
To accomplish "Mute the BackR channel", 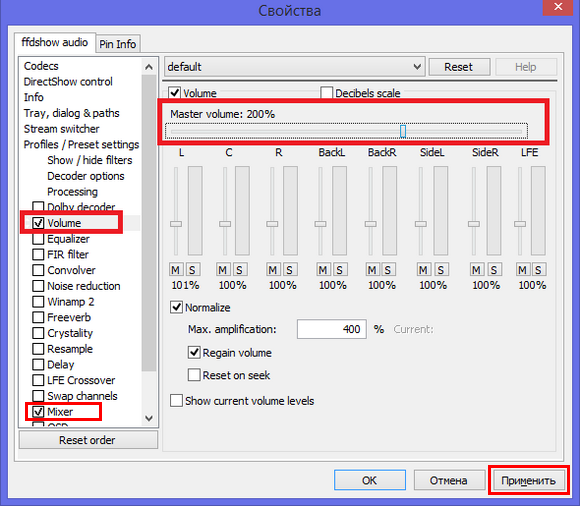I will tap(372, 270).
